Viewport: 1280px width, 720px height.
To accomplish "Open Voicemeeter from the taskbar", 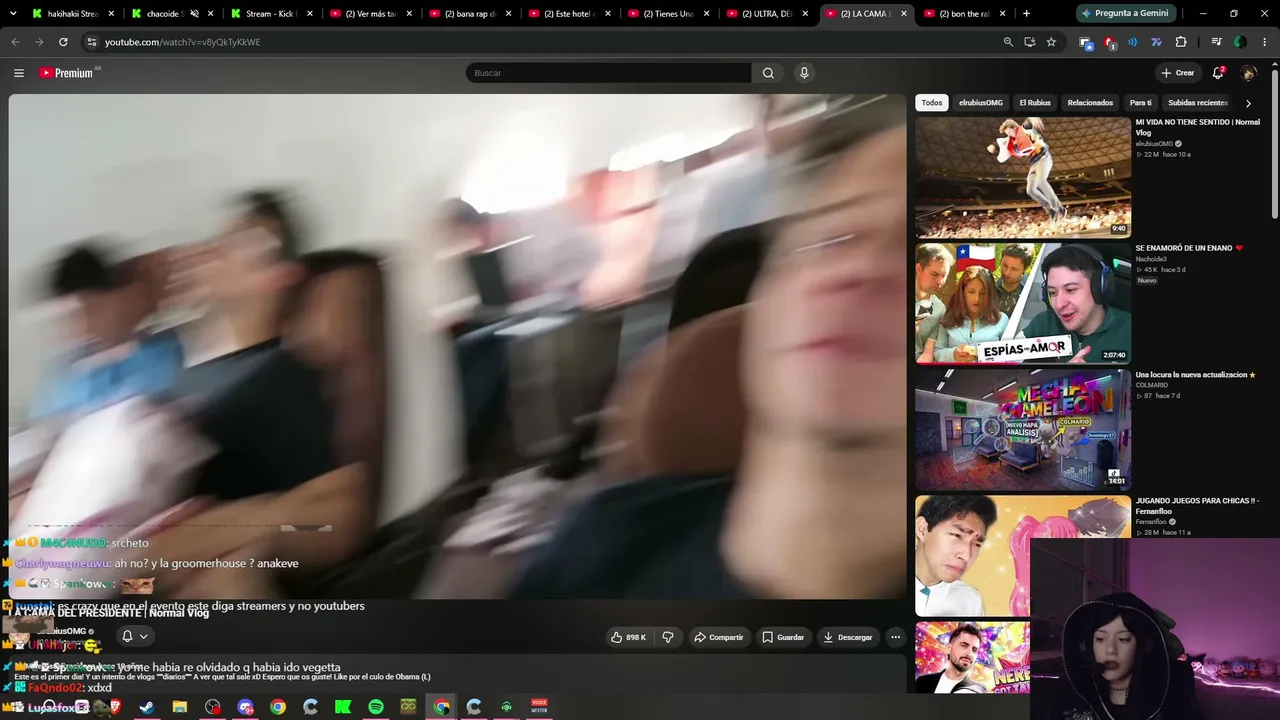I will click(x=539, y=707).
